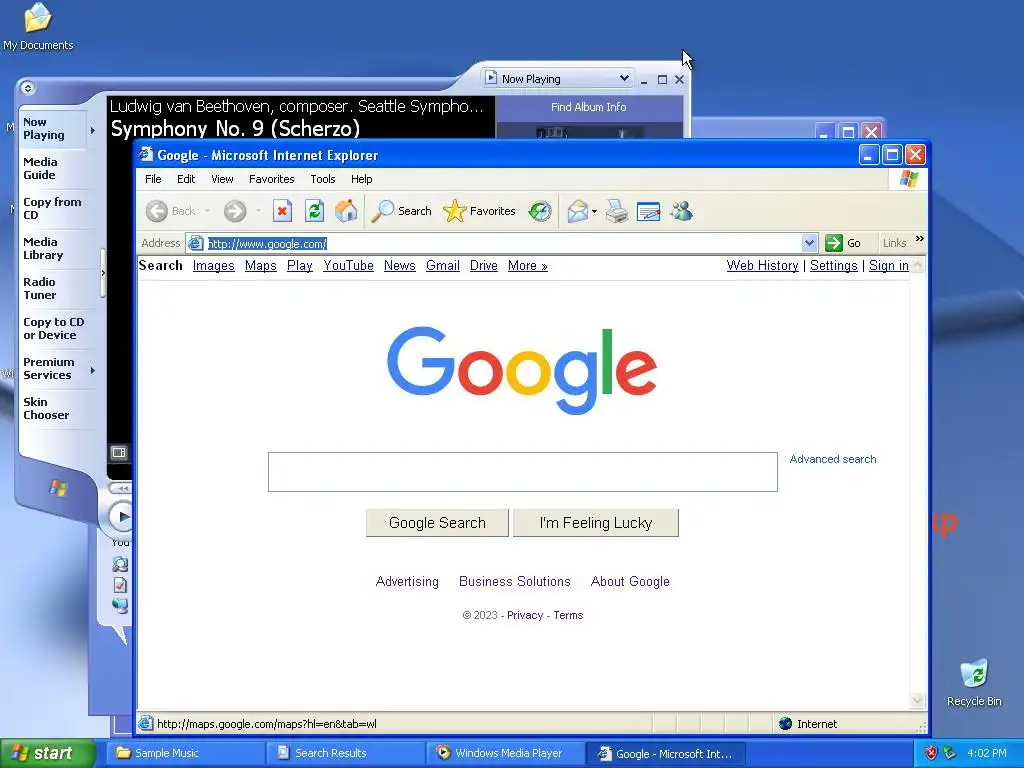Click the Mail envelope icon in IE toolbar
The image size is (1024, 768).
click(x=577, y=211)
